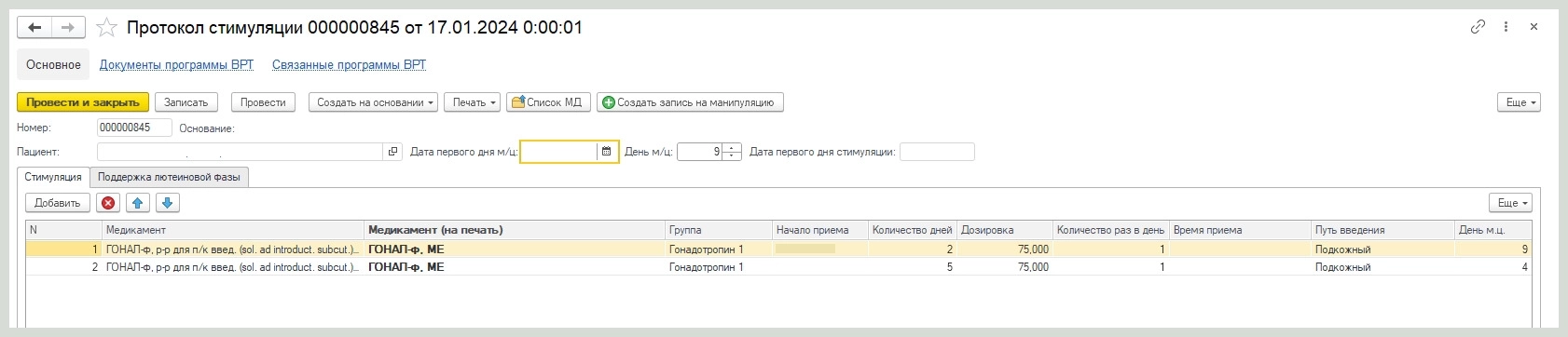Open the table's Еще menu
The height and width of the screenshot is (337, 1568).
tap(1510, 203)
